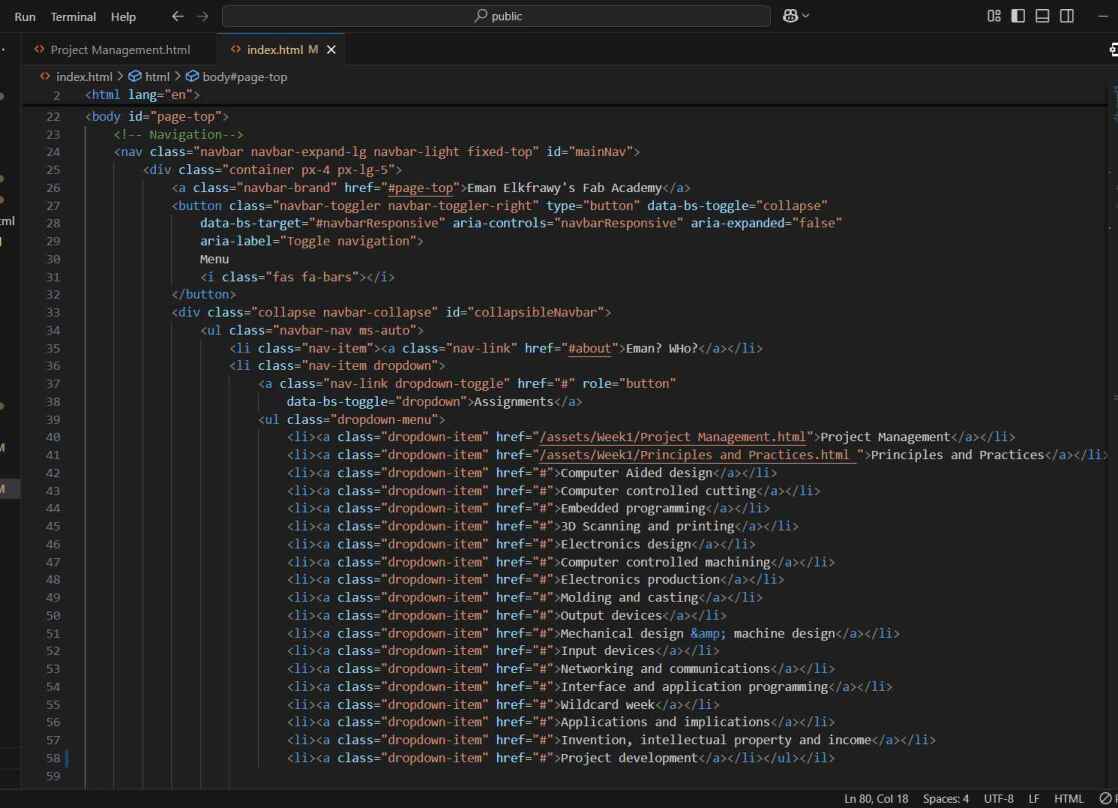Change indentation via Spaces: 4

[946, 799]
